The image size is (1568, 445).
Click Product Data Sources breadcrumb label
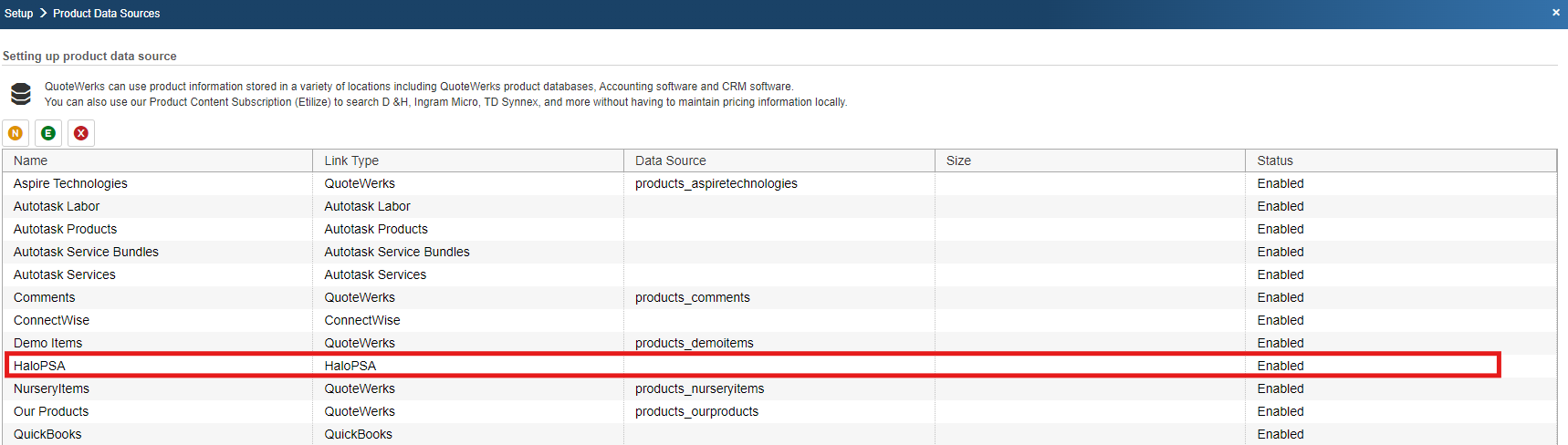point(106,14)
